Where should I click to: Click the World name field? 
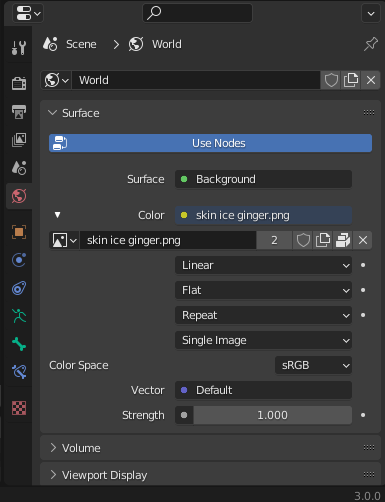tap(196, 80)
